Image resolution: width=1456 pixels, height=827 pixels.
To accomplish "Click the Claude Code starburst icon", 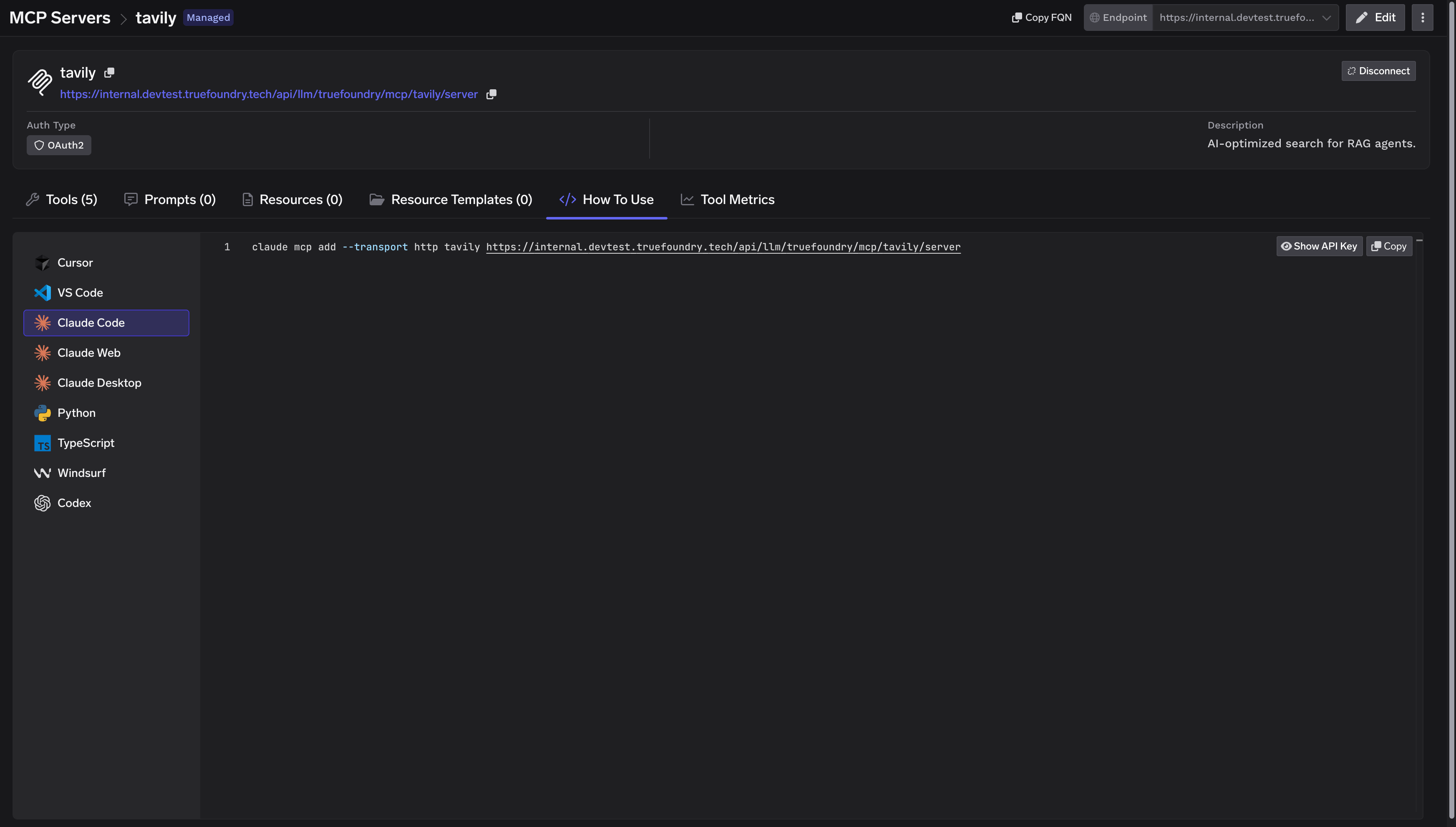I will pos(42,323).
